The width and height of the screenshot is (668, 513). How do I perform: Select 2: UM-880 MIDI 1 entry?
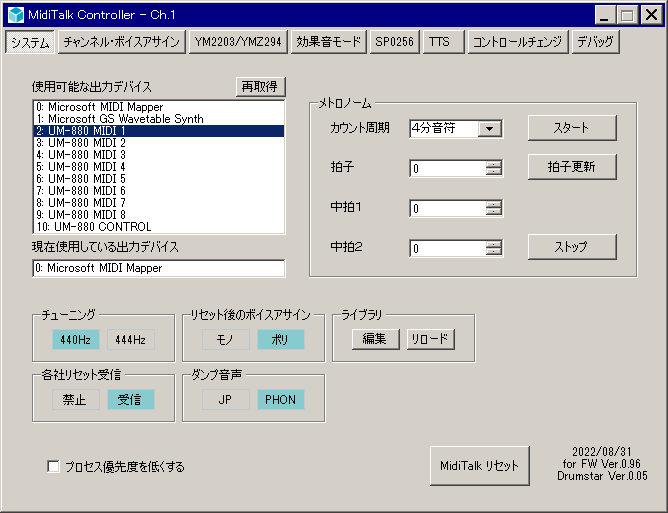click(158, 131)
